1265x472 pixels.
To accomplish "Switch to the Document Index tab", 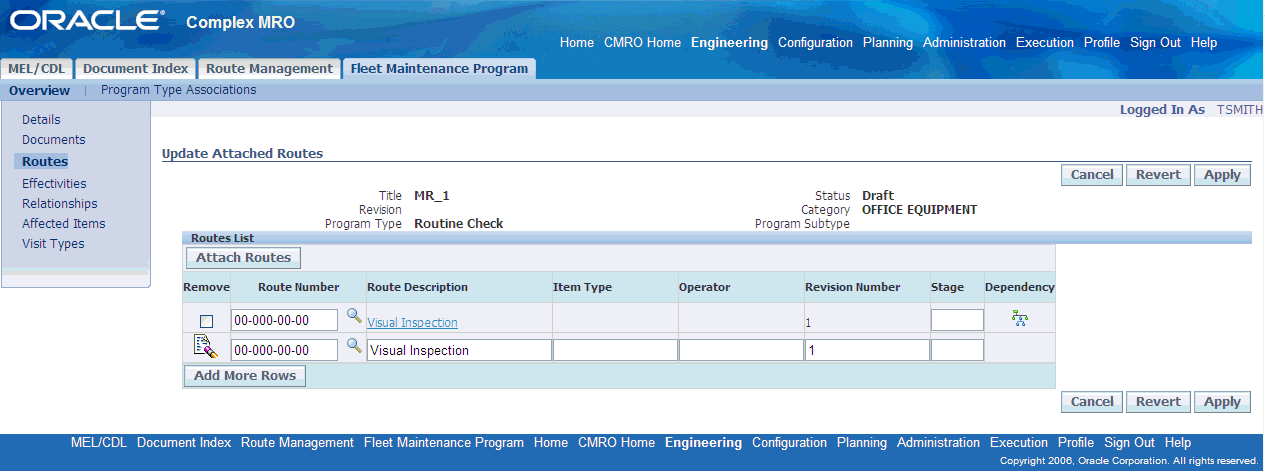I will tap(135, 68).
